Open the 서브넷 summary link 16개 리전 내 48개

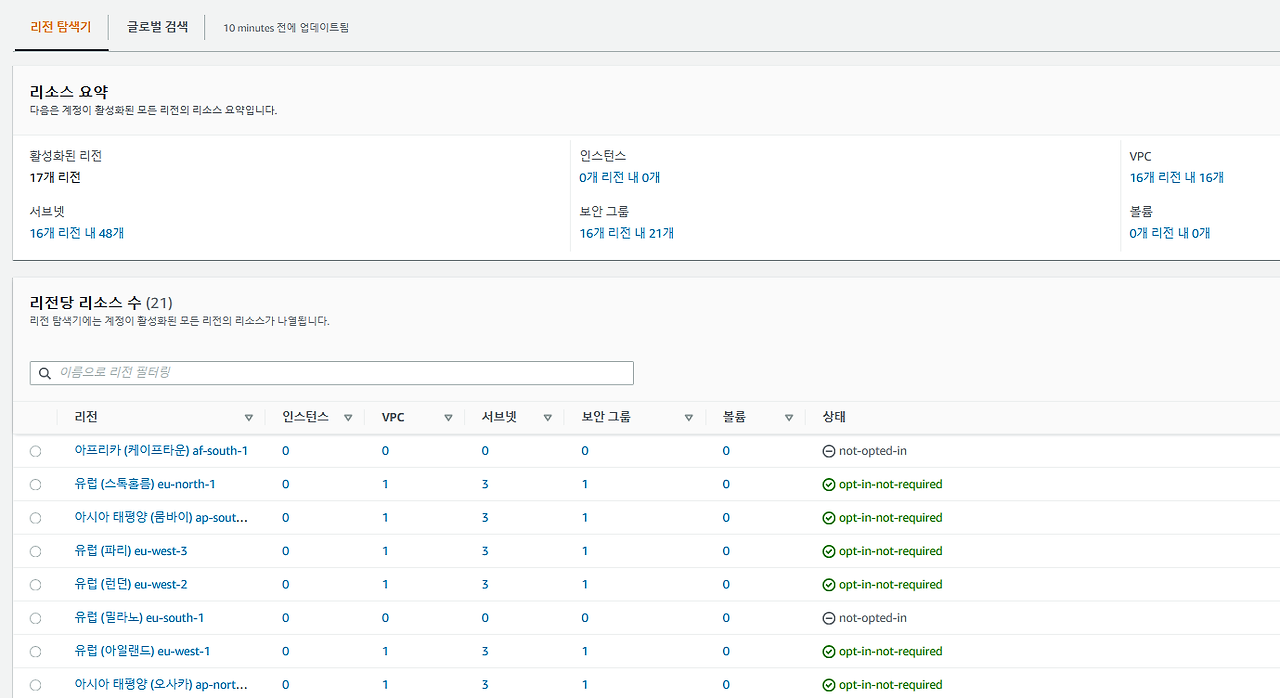(76, 232)
